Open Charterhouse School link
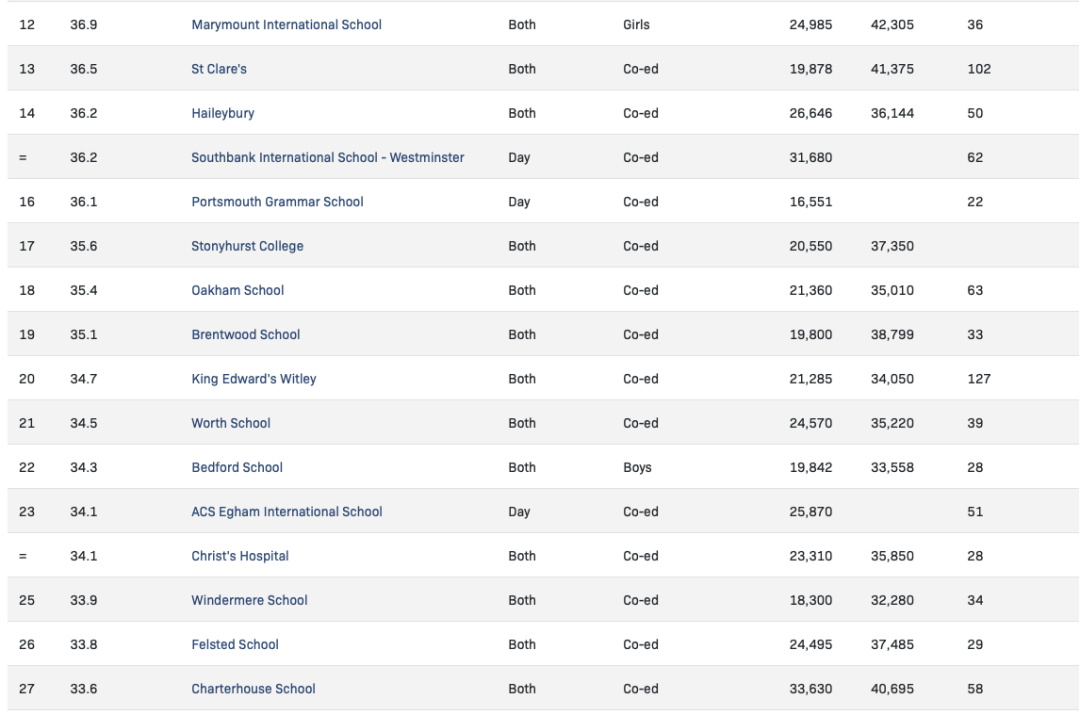 coord(253,689)
